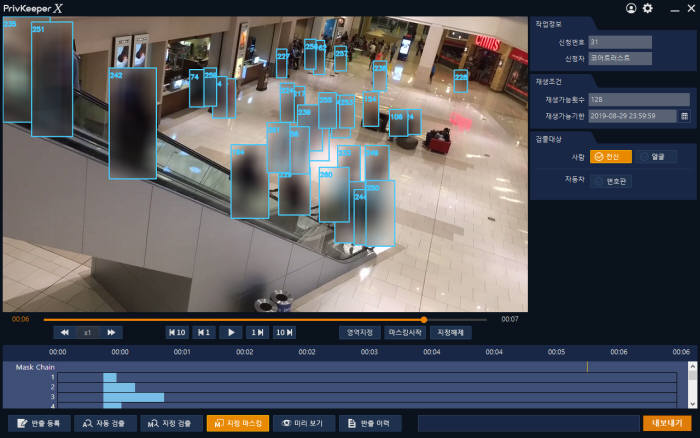
Task: Select mask box 108 in the video
Action: (398, 122)
